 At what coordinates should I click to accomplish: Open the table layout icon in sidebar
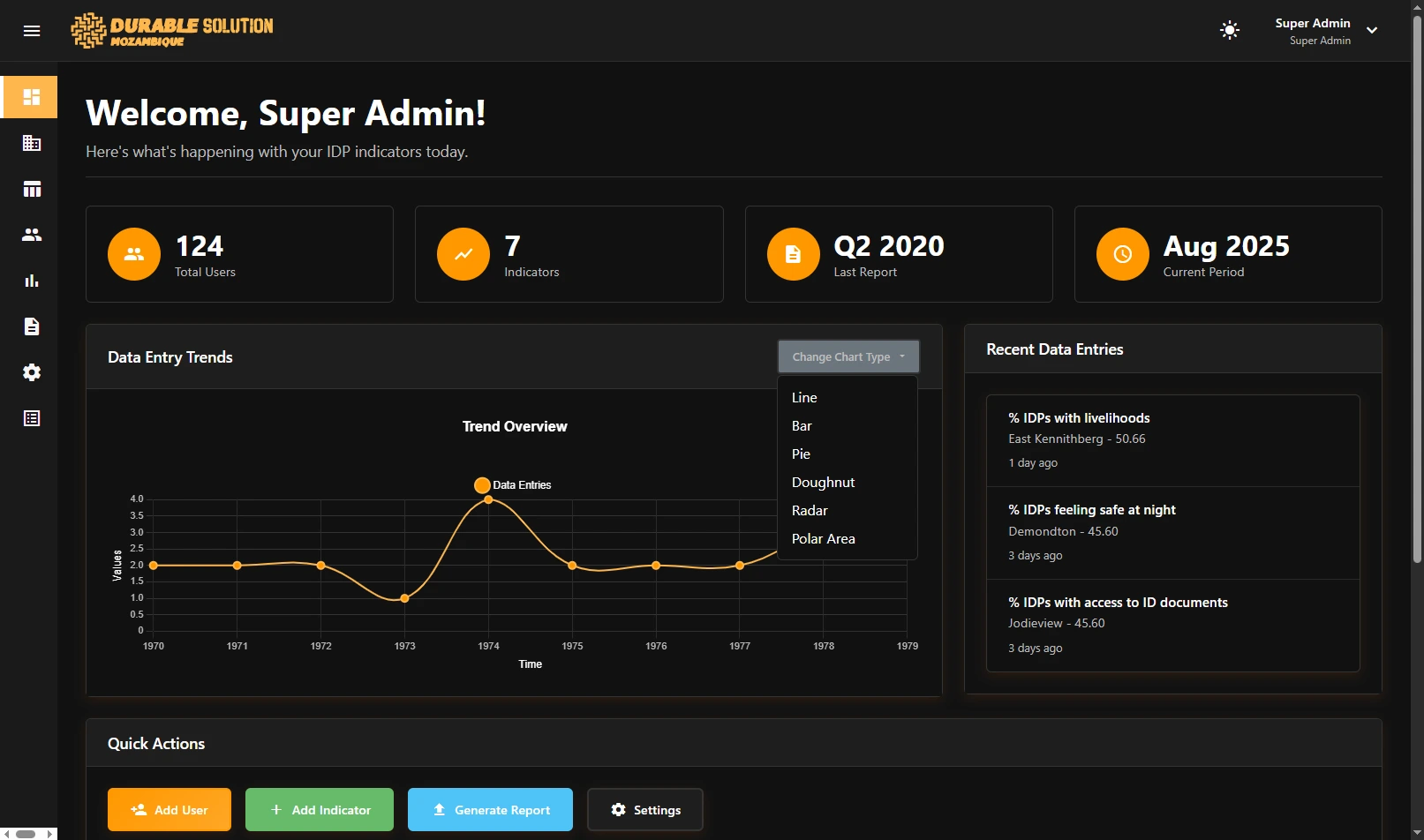tap(32, 189)
